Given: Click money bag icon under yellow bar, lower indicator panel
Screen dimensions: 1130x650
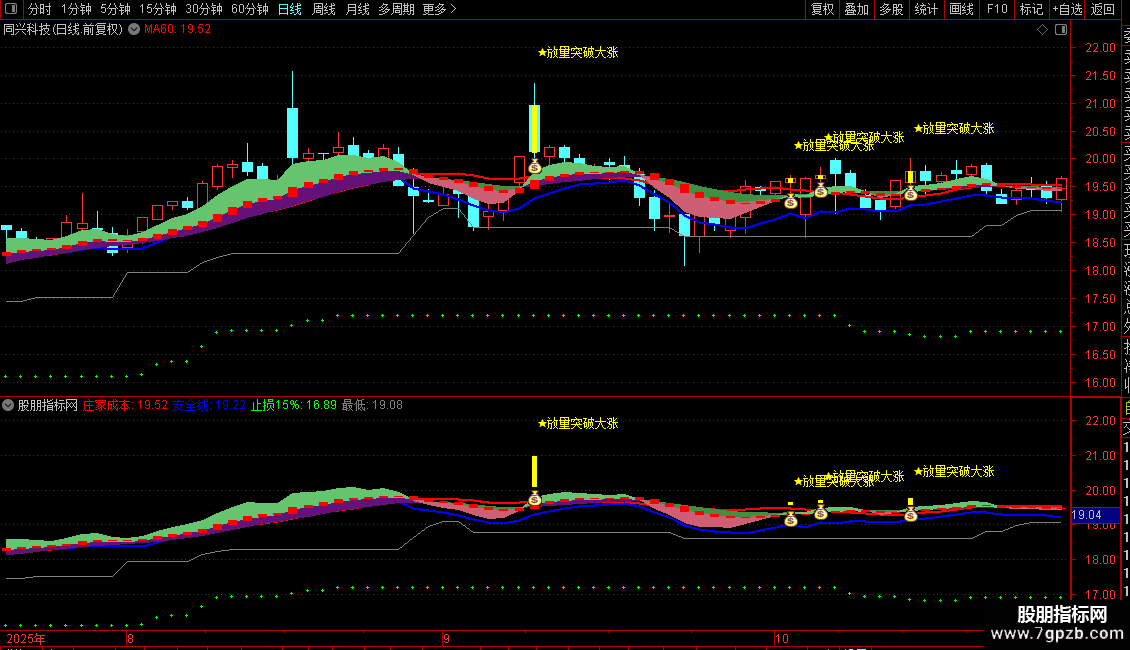Looking at the screenshot, I should point(535,499).
